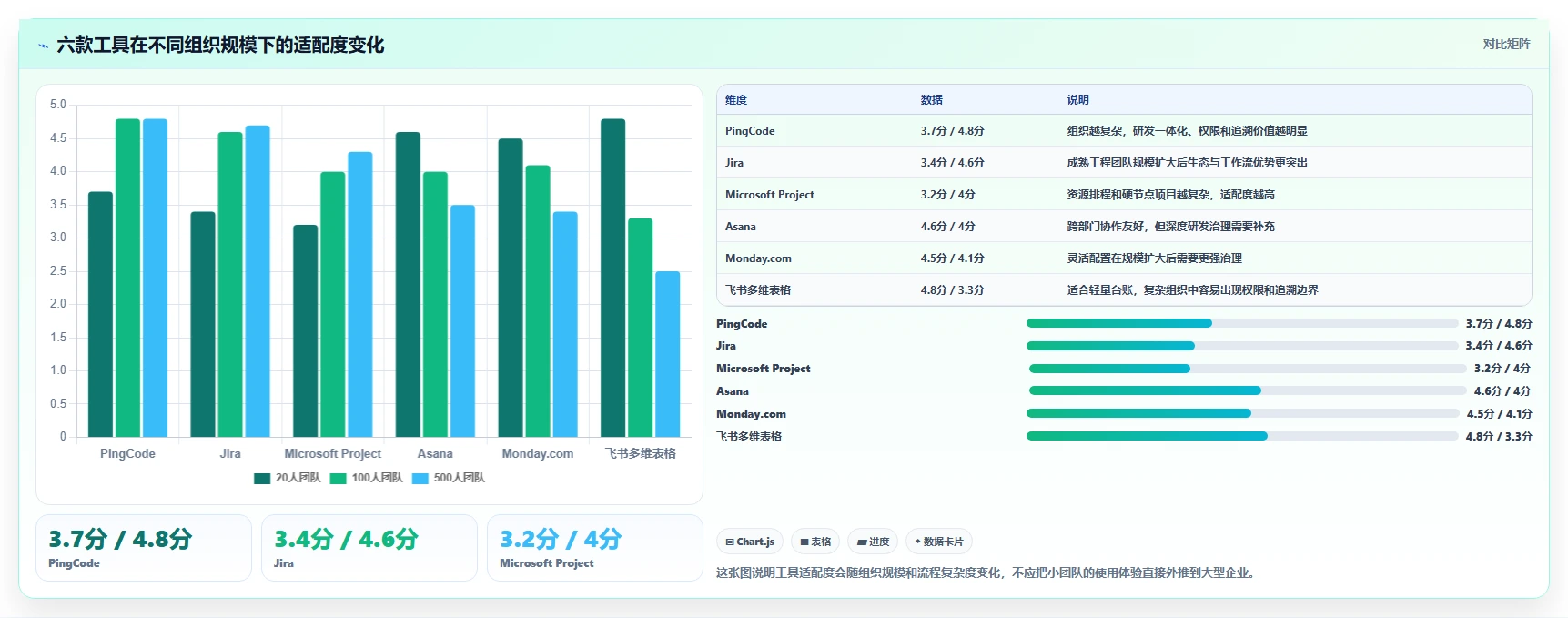Click the 3.2分 / 4分 Microsoft Project stat card

(595, 548)
